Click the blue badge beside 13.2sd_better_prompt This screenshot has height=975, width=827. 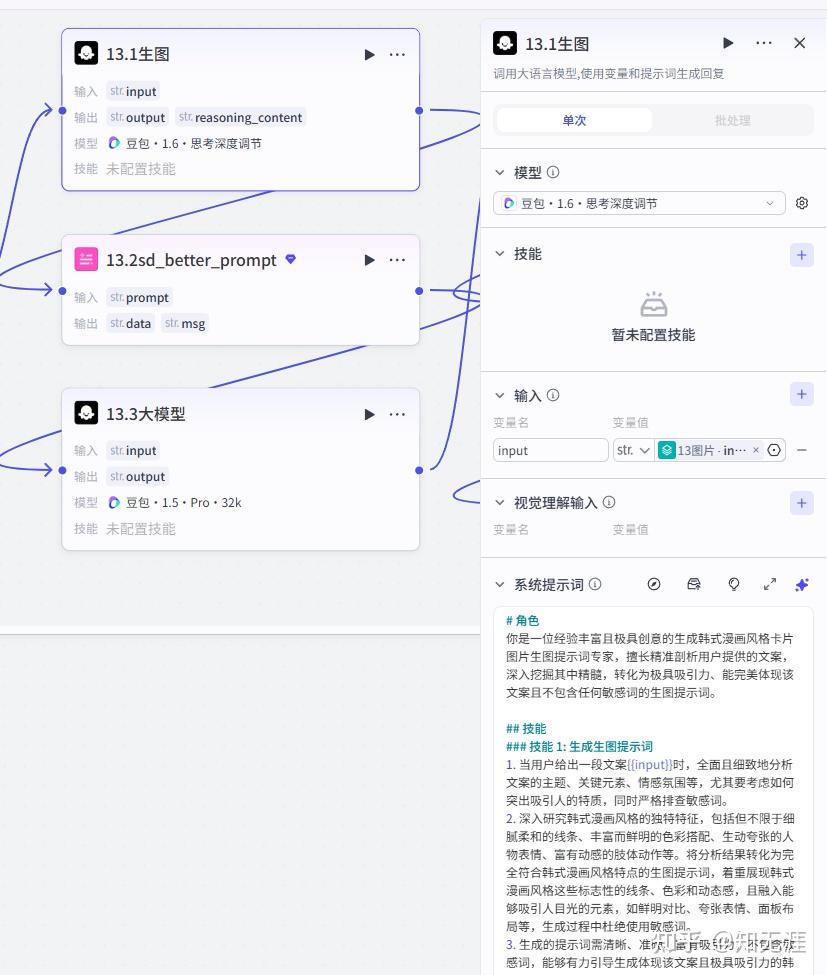pos(290,259)
